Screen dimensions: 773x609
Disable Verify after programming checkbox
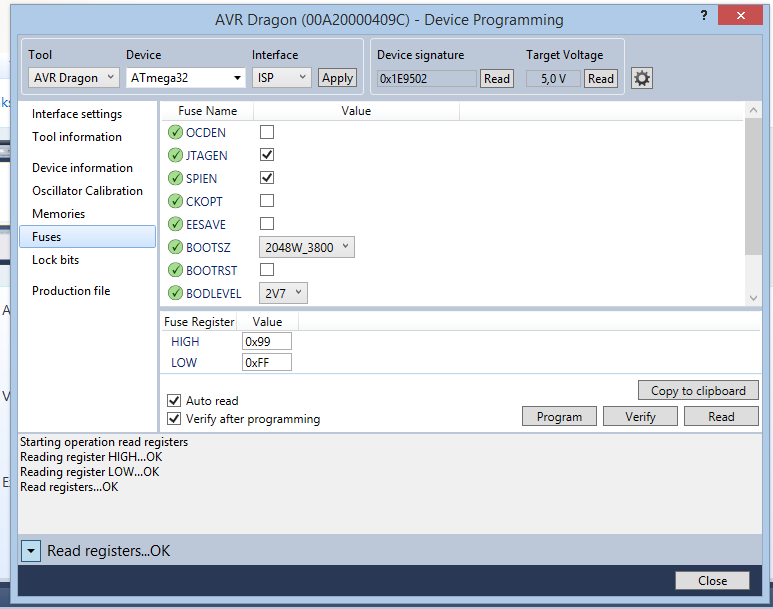tap(174, 419)
